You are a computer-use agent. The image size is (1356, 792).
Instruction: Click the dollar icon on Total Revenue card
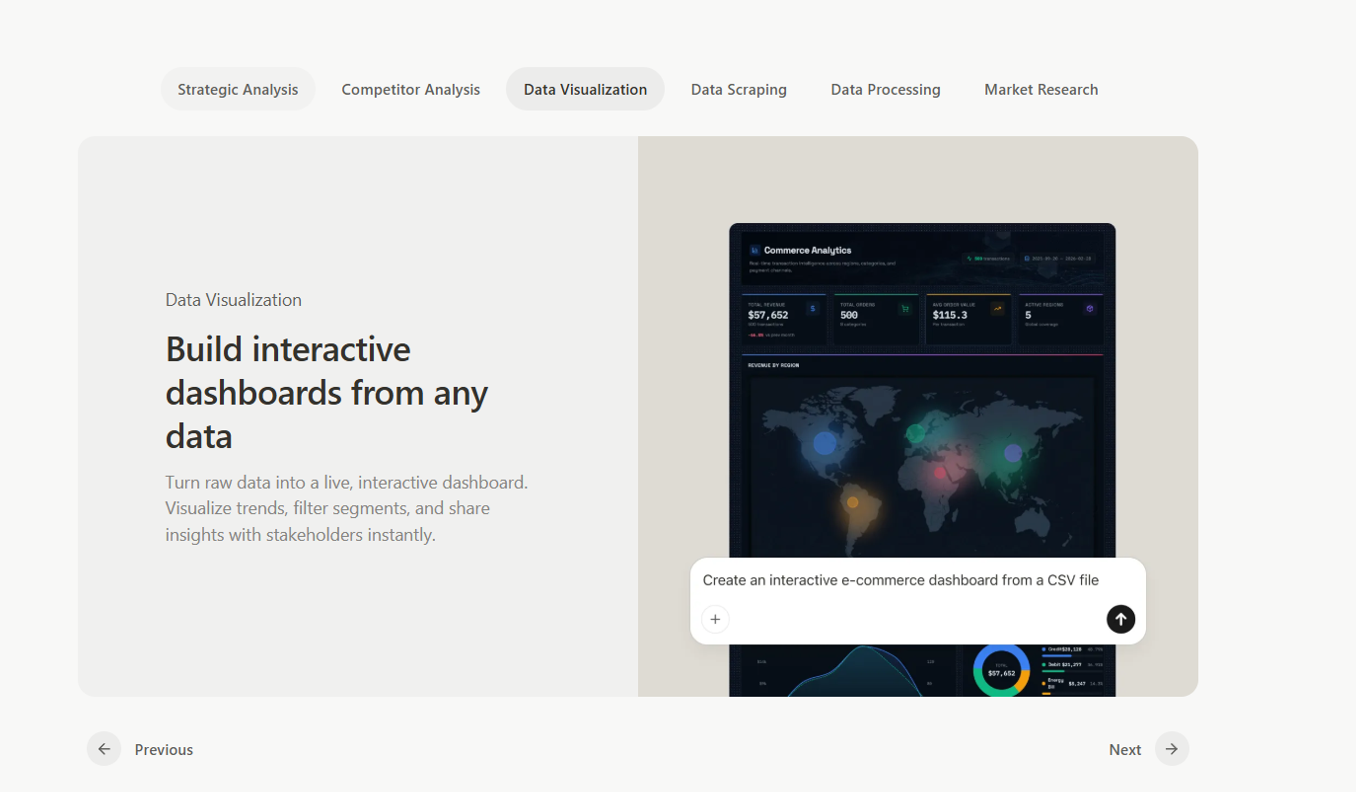pyautogui.click(x=812, y=309)
